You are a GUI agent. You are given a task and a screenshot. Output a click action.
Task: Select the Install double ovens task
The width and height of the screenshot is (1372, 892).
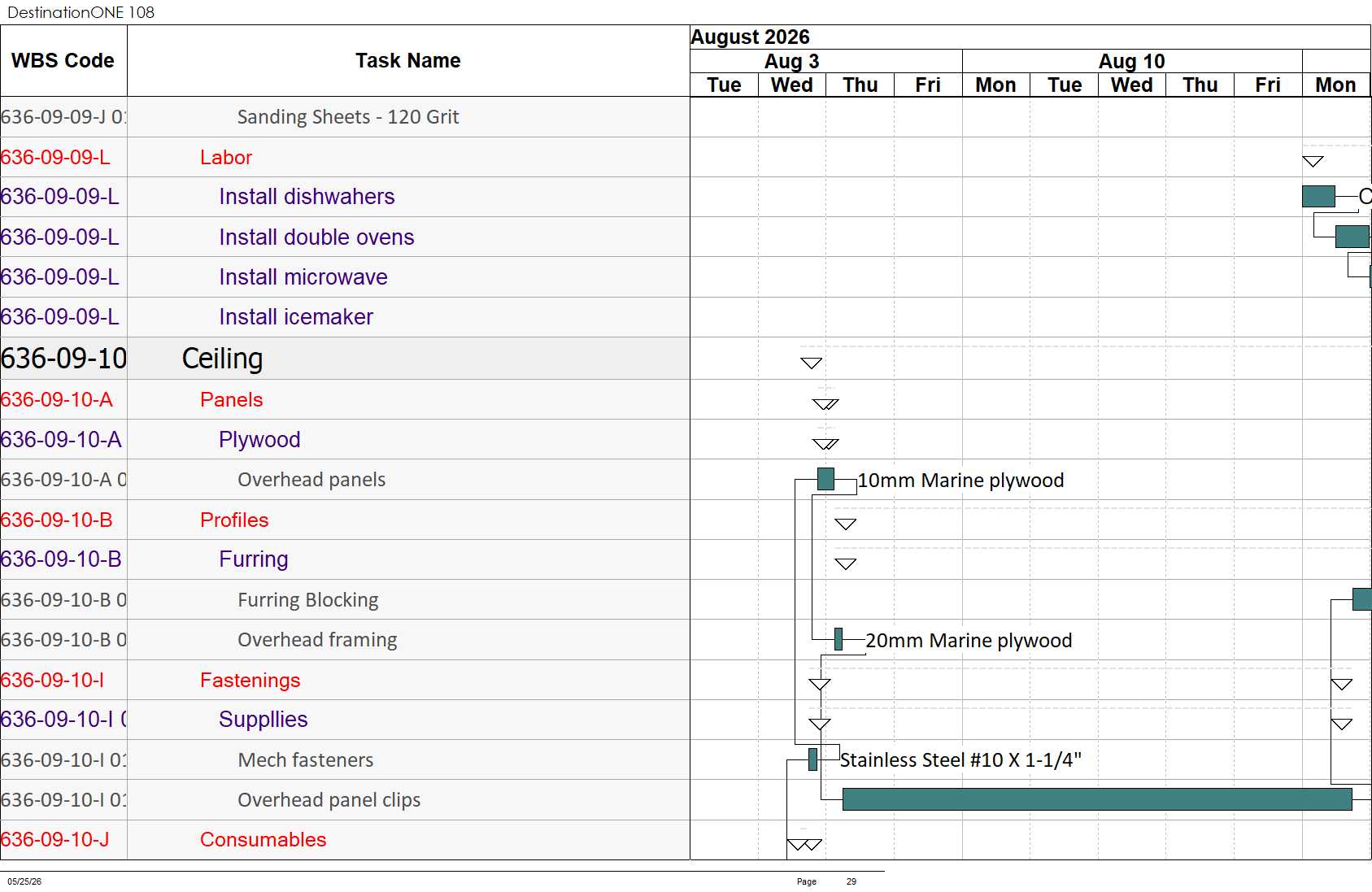[x=316, y=237]
